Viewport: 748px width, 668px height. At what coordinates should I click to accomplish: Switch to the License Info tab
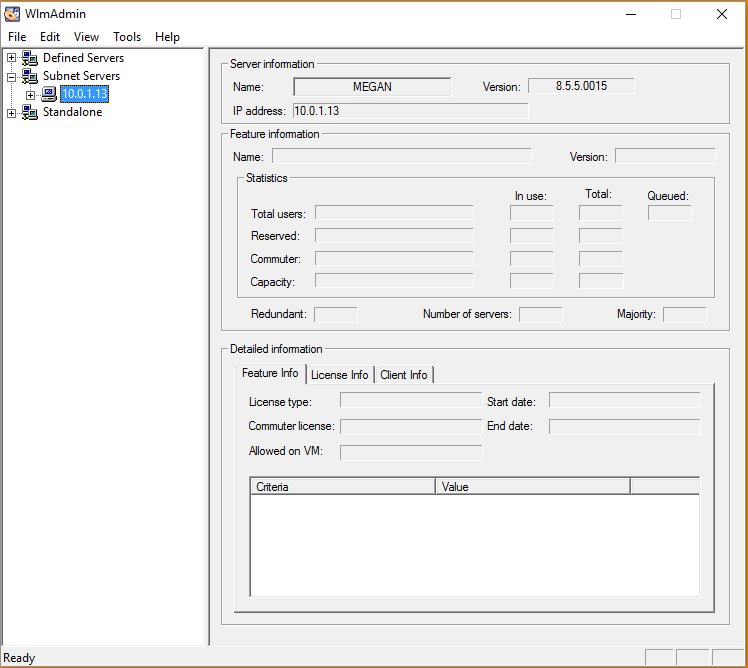click(340, 375)
